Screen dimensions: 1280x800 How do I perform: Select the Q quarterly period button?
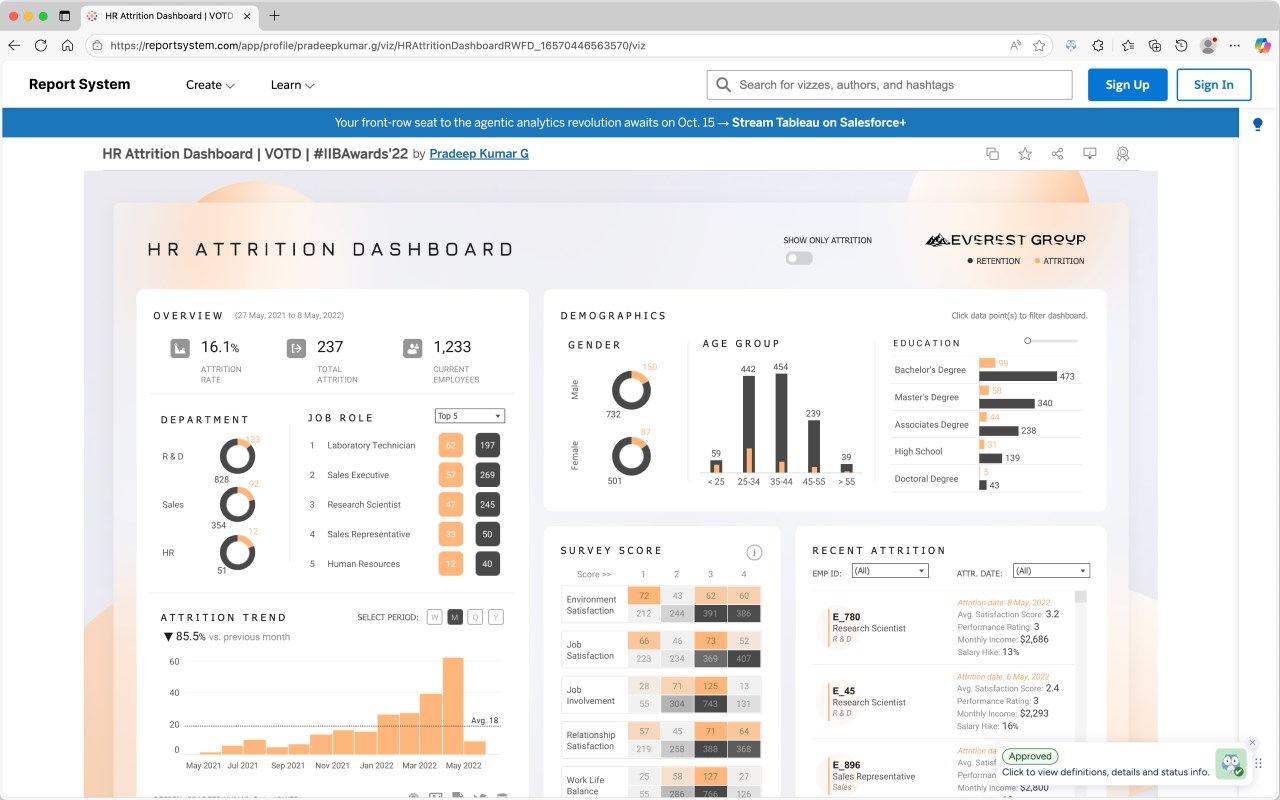pyautogui.click(x=475, y=617)
